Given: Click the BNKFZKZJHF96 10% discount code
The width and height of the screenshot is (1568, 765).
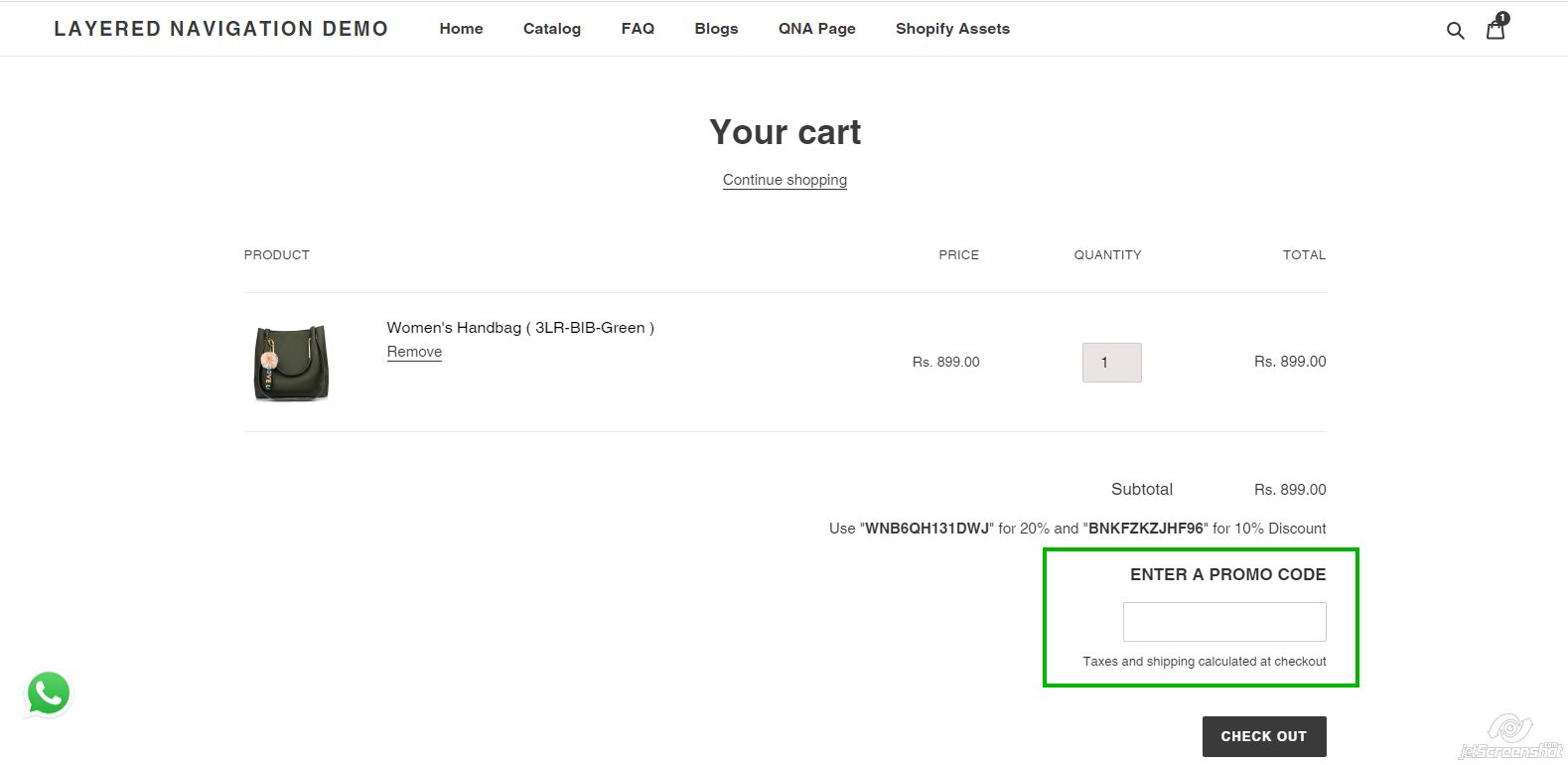Looking at the screenshot, I should 1146,529.
